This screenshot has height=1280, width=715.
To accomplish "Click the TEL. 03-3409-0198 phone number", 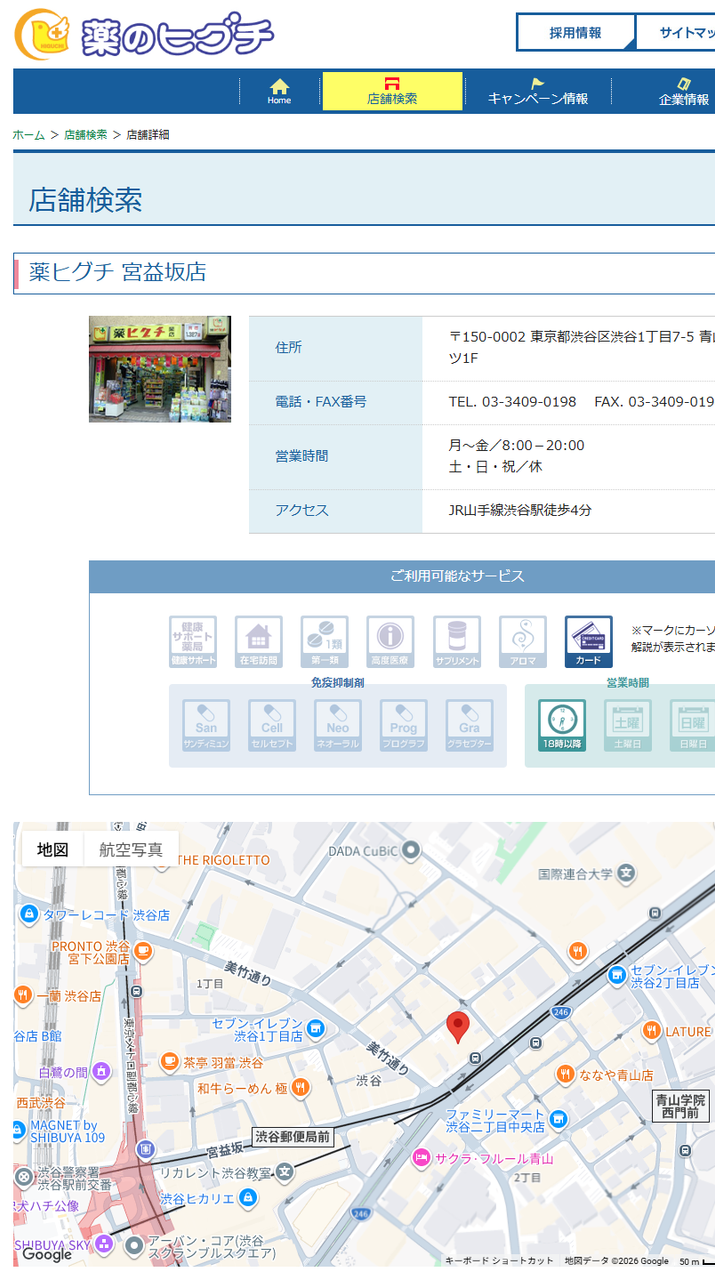I will 512,401.
